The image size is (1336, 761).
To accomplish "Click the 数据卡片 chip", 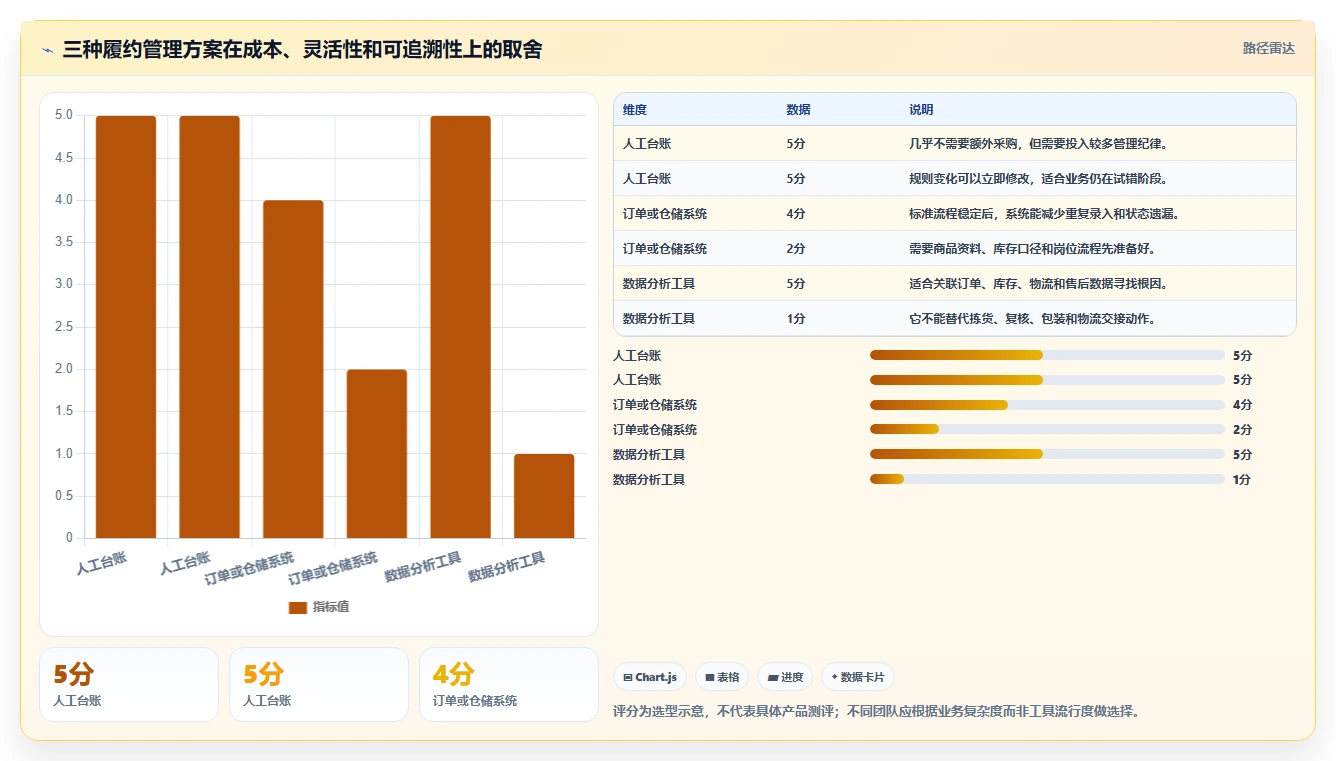I will tap(858, 677).
